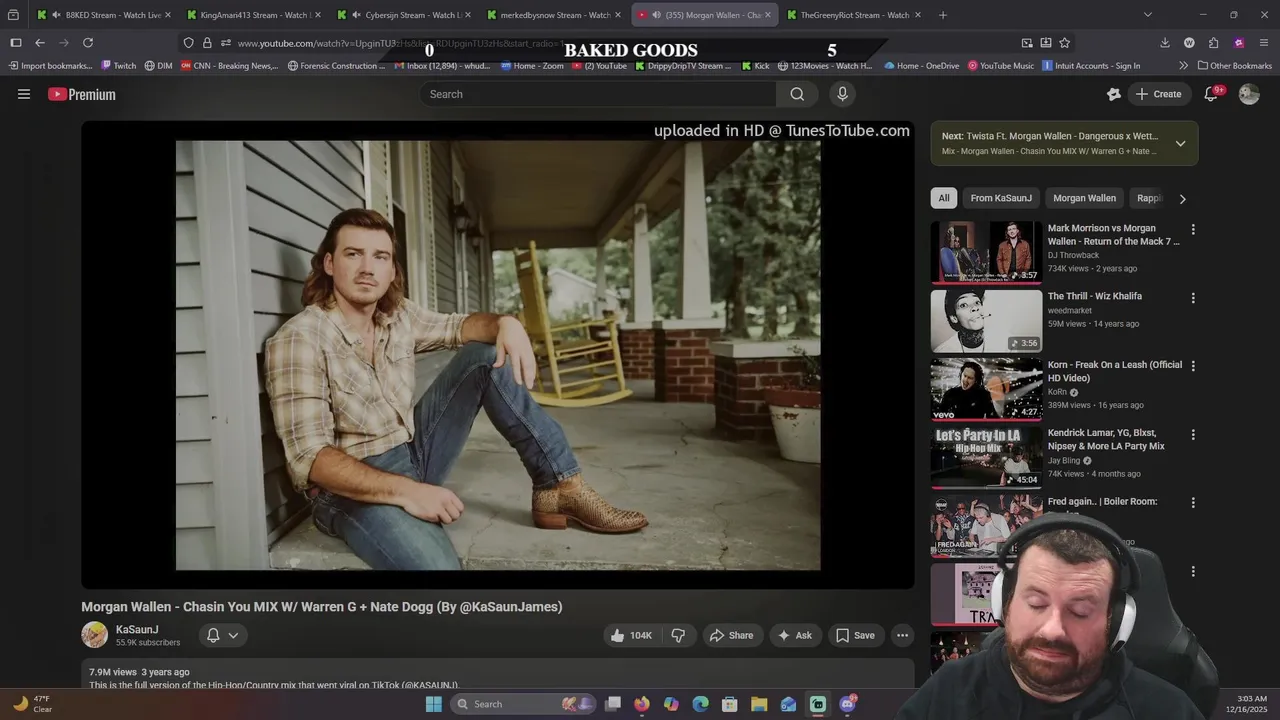Show more filter chips with right arrow
This screenshot has width=1280, height=720.
pyautogui.click(x=1182, y=198)
